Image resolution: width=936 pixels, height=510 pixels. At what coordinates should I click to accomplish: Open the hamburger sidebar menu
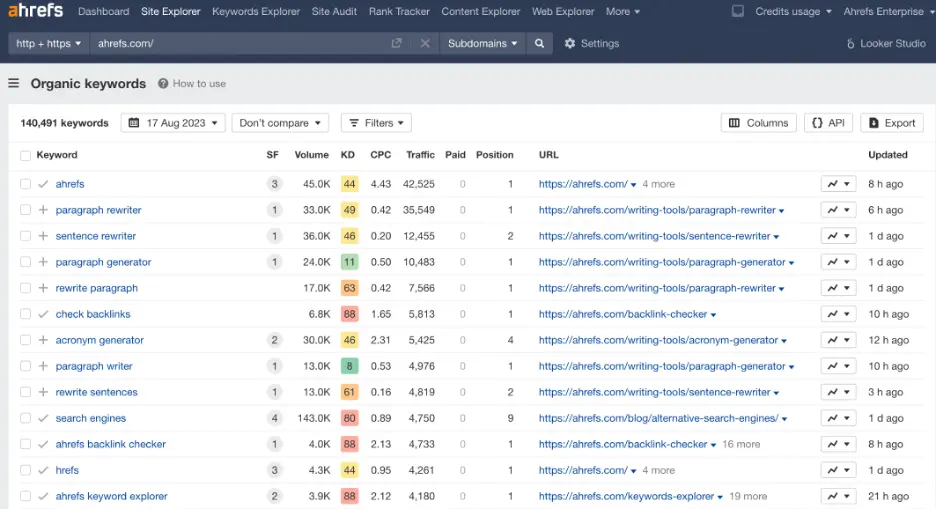point(14,84)
